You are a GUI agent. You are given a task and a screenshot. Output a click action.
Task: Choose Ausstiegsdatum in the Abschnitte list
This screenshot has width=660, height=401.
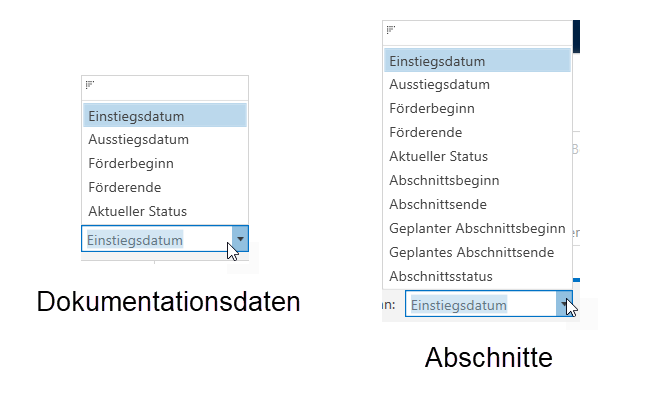pyautogui.click(x=439, y=84)
